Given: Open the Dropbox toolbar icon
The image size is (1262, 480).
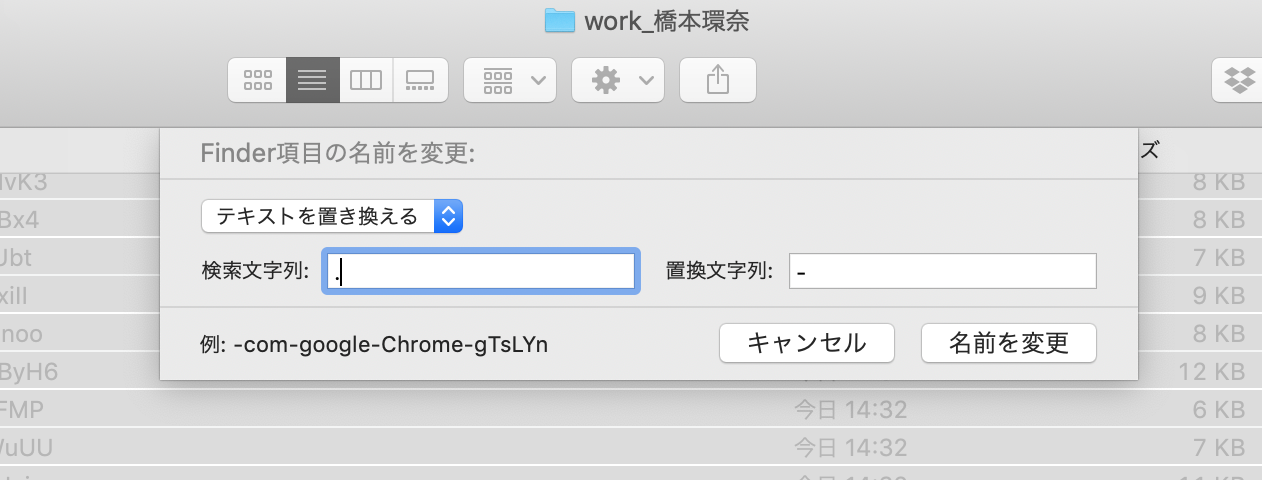Looking at the screenshot, I should click(1240, 80).
